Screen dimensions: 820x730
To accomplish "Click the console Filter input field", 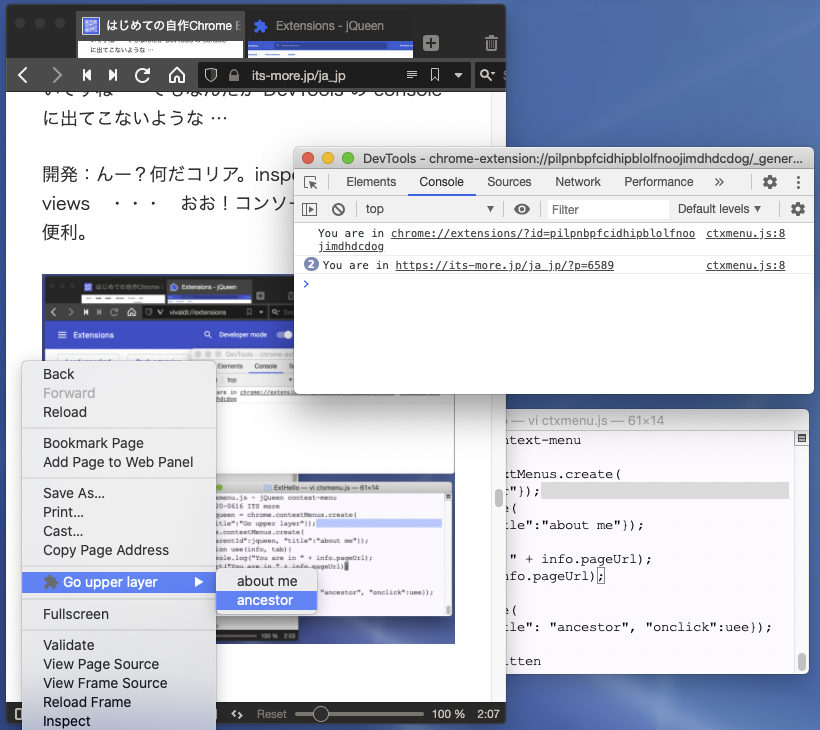I will point(608,209).
